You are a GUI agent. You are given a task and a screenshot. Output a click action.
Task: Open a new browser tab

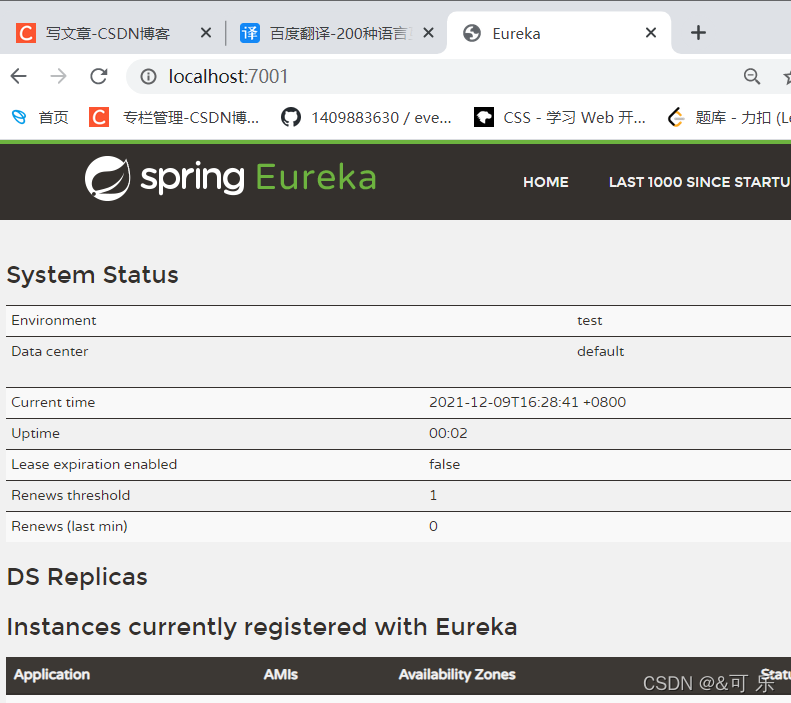tap(698, 33)
